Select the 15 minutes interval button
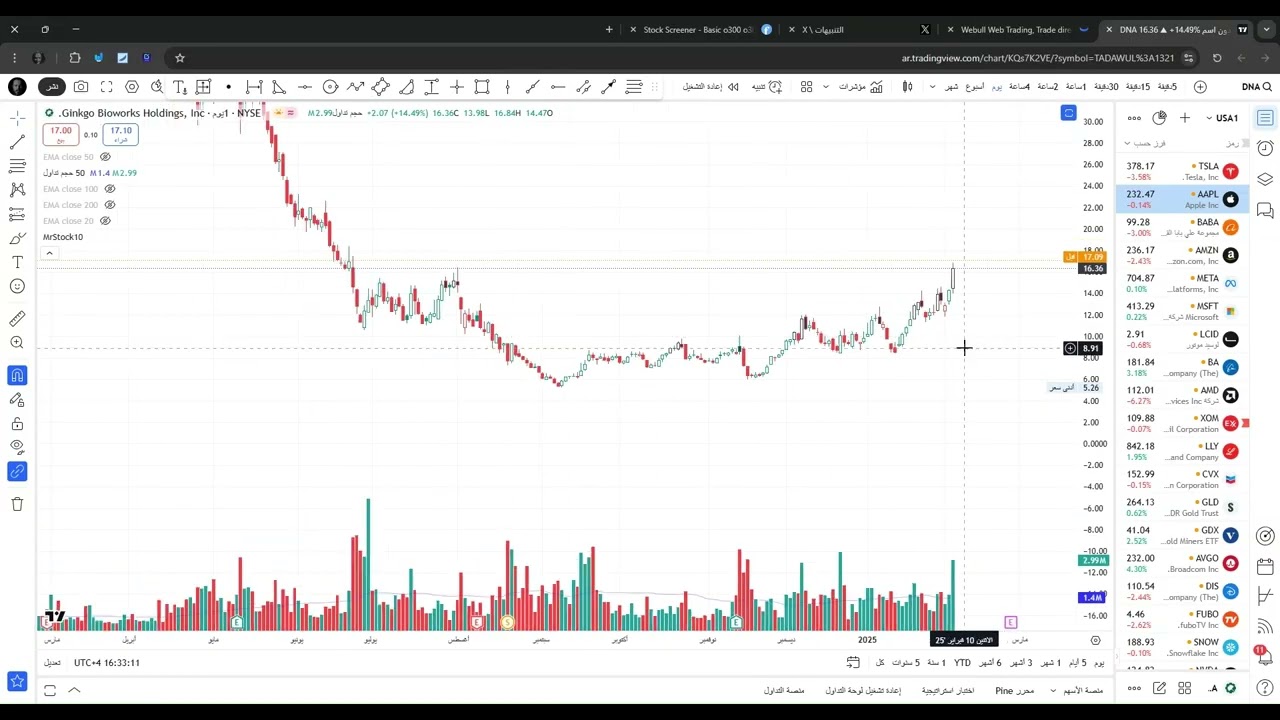This screenshot has width=1280, height=720. (1139, 87)
